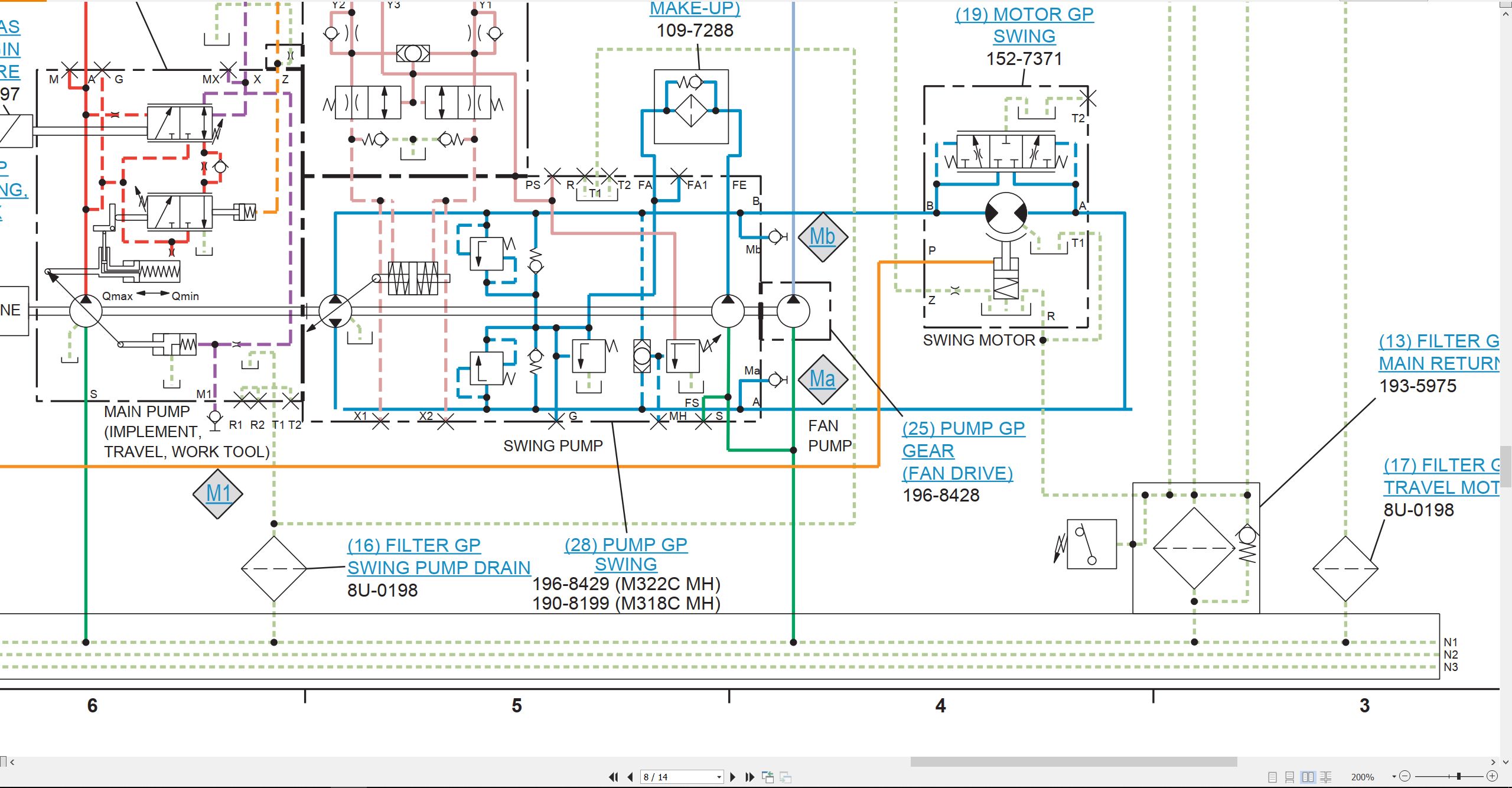Click the zoom out minus button
The image size is (1512, 788).
tap(1406, 776)
